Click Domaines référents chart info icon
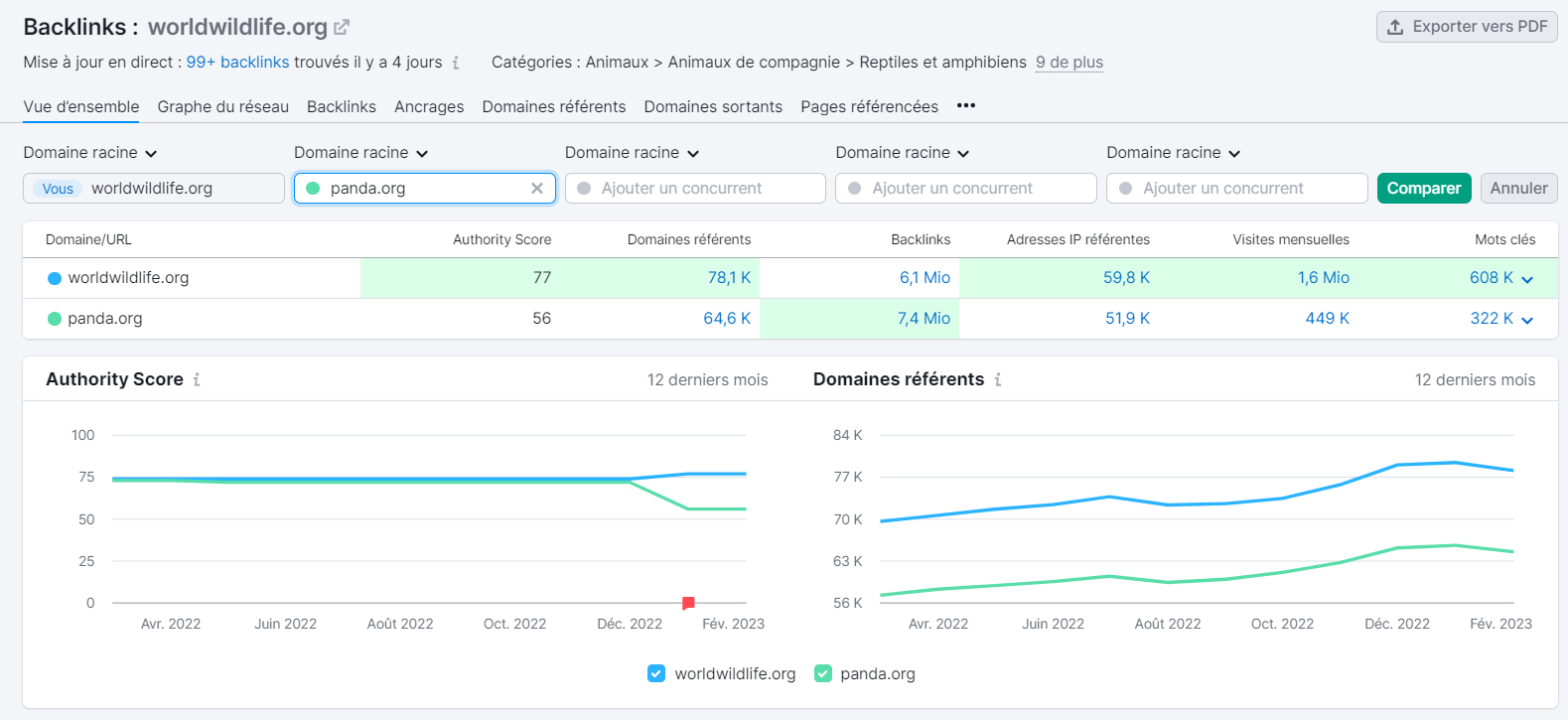This screenshot has width=1568, height=720. [998, 379]
